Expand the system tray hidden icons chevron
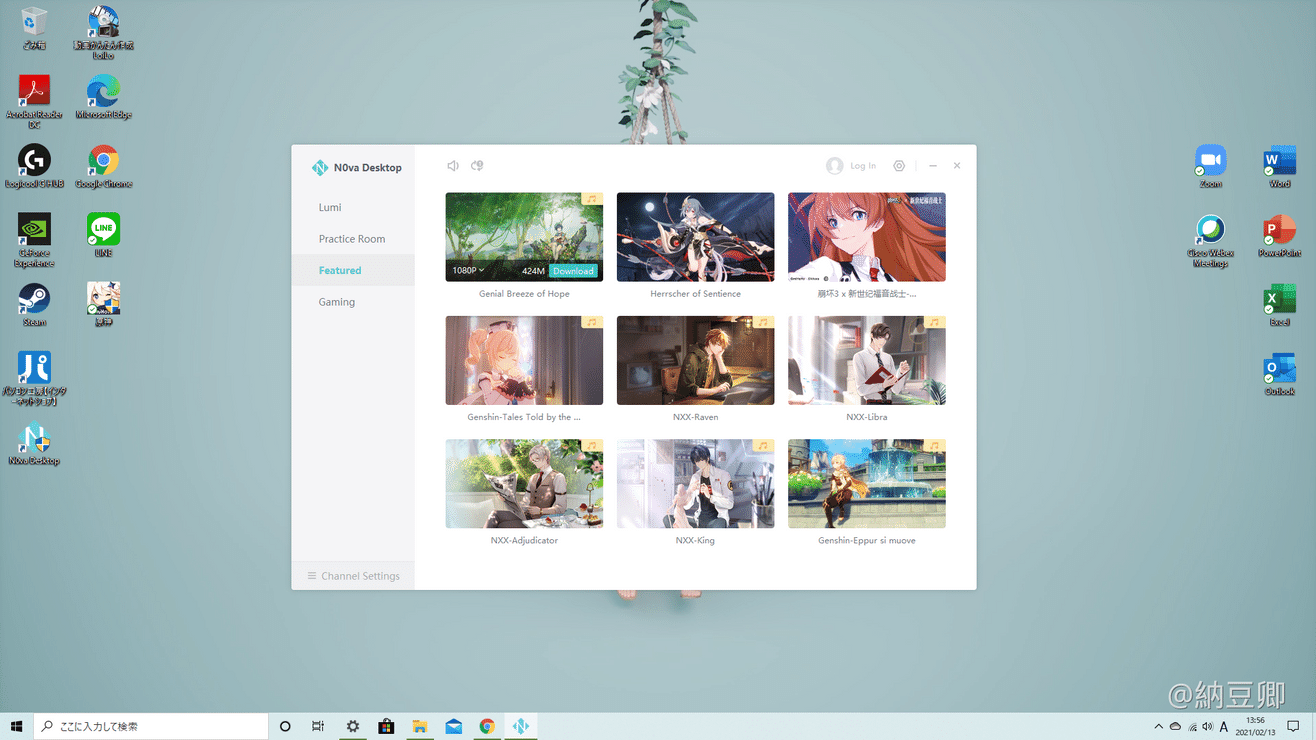The image size is (1316, 740). 1158,727
